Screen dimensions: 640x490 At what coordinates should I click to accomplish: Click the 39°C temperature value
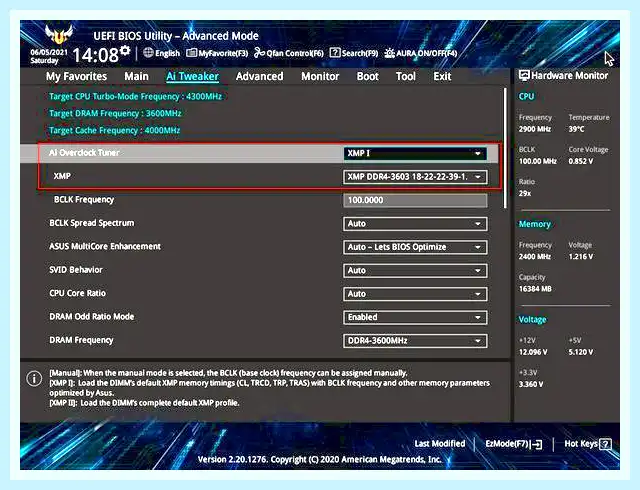tap(576, 129)
